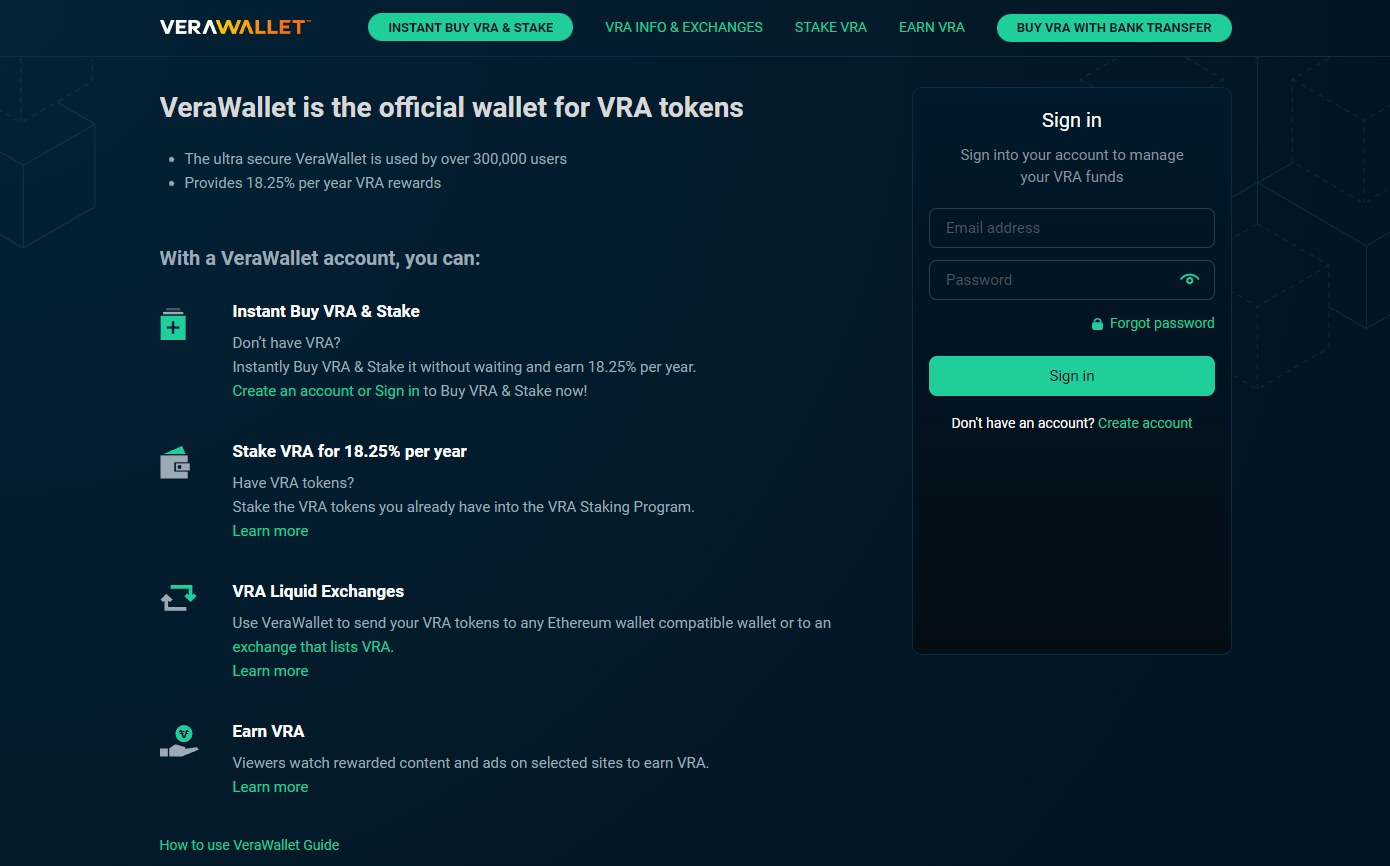The image size is (1390, 866).
Task: Select the Earn VRA navigation item
Action: [932, 28]
